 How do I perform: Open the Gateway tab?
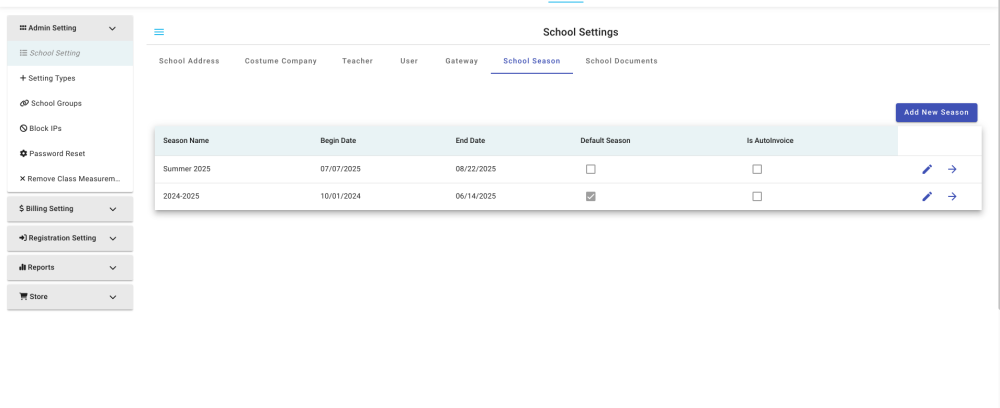coord(461,61)
